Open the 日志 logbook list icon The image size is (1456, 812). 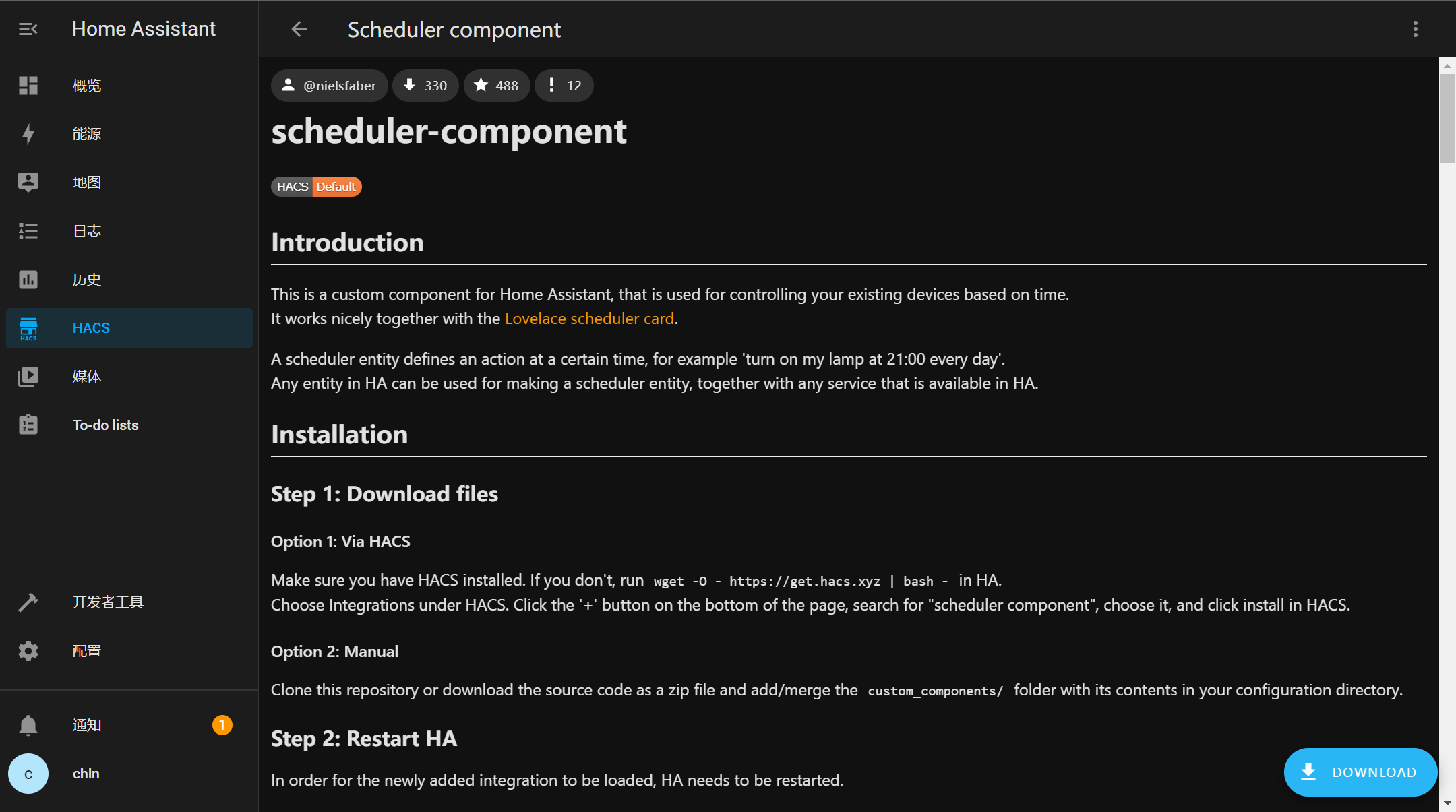click(28, 231)
